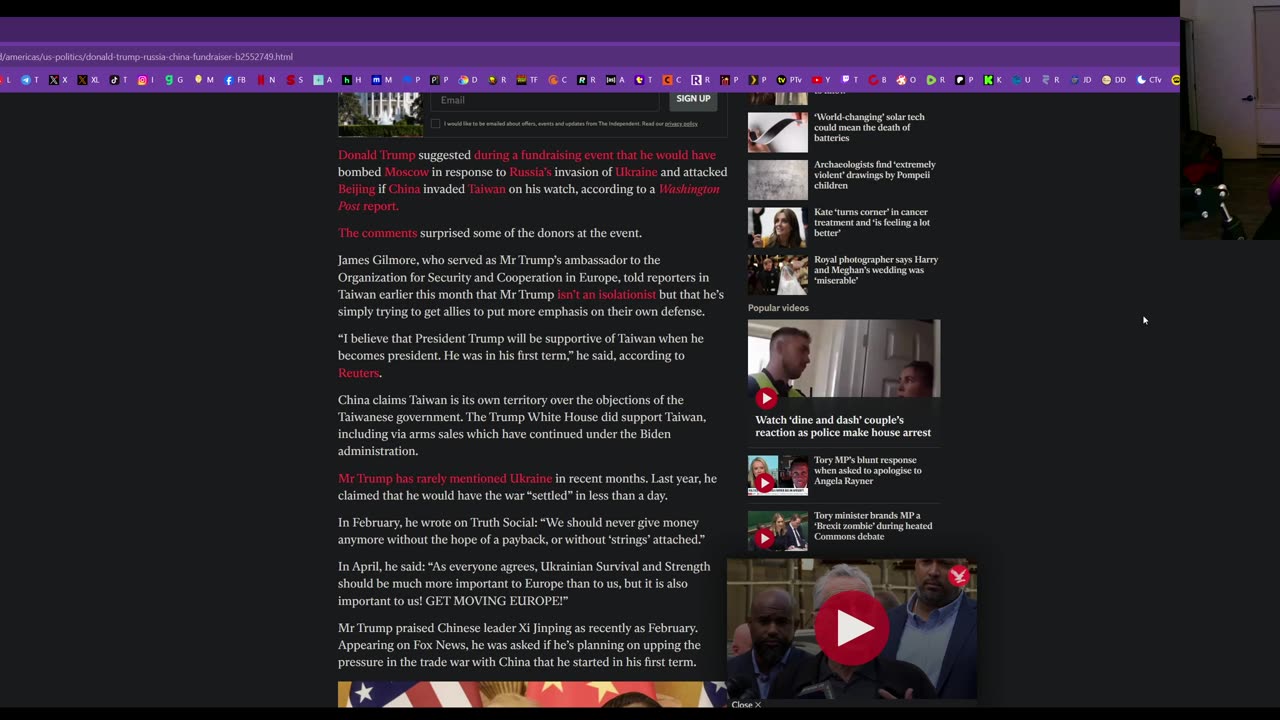Open the 'Brexit zombie' Tory minister headline
The image size is (1280, 720).
coord(873,526)
